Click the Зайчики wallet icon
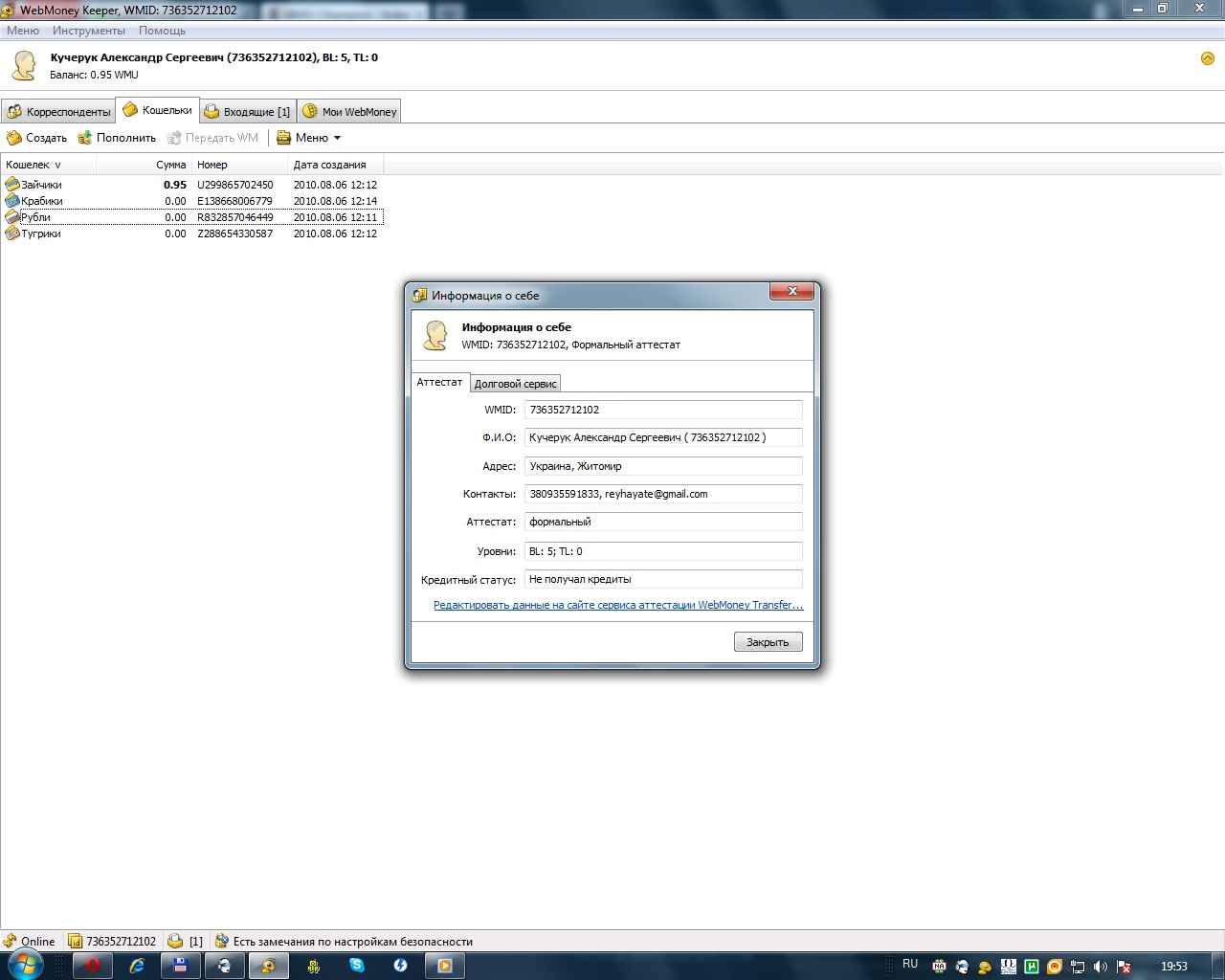The height and width of the screenshot is (980, 1225). 12,185
